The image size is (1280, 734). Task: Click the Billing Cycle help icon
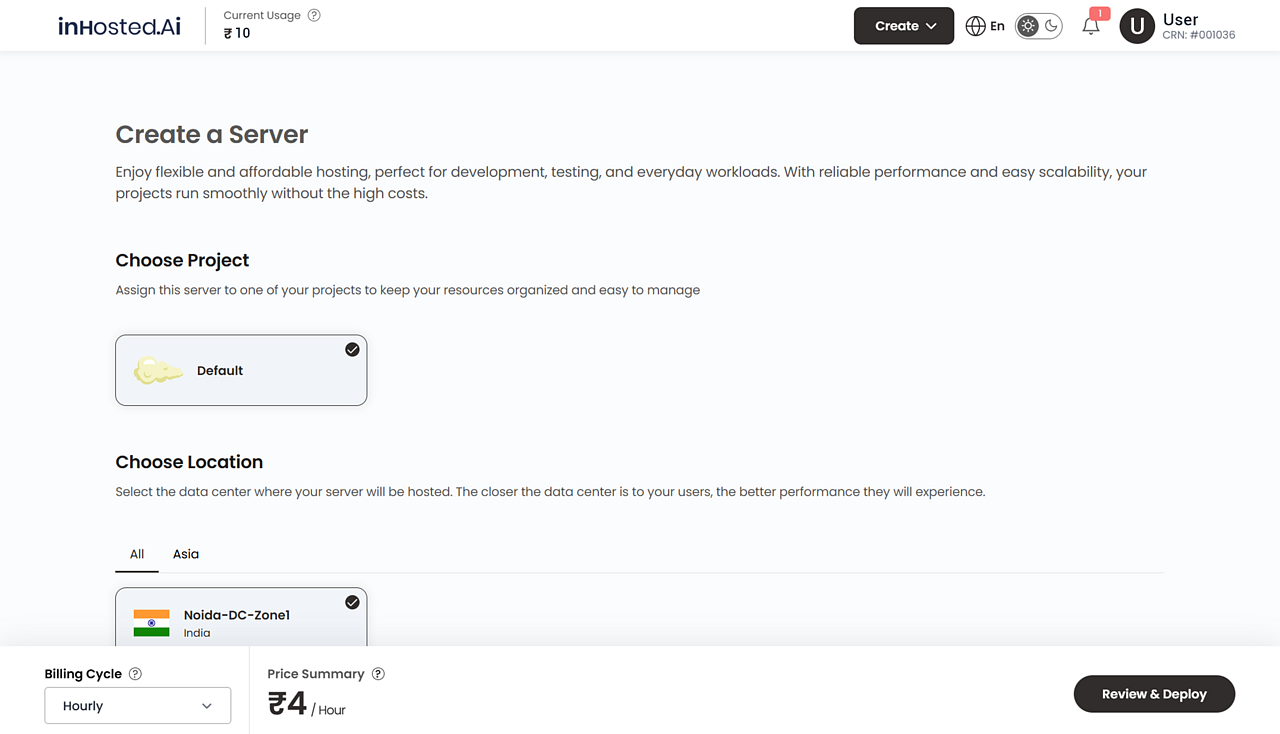(x=136, y=673)
